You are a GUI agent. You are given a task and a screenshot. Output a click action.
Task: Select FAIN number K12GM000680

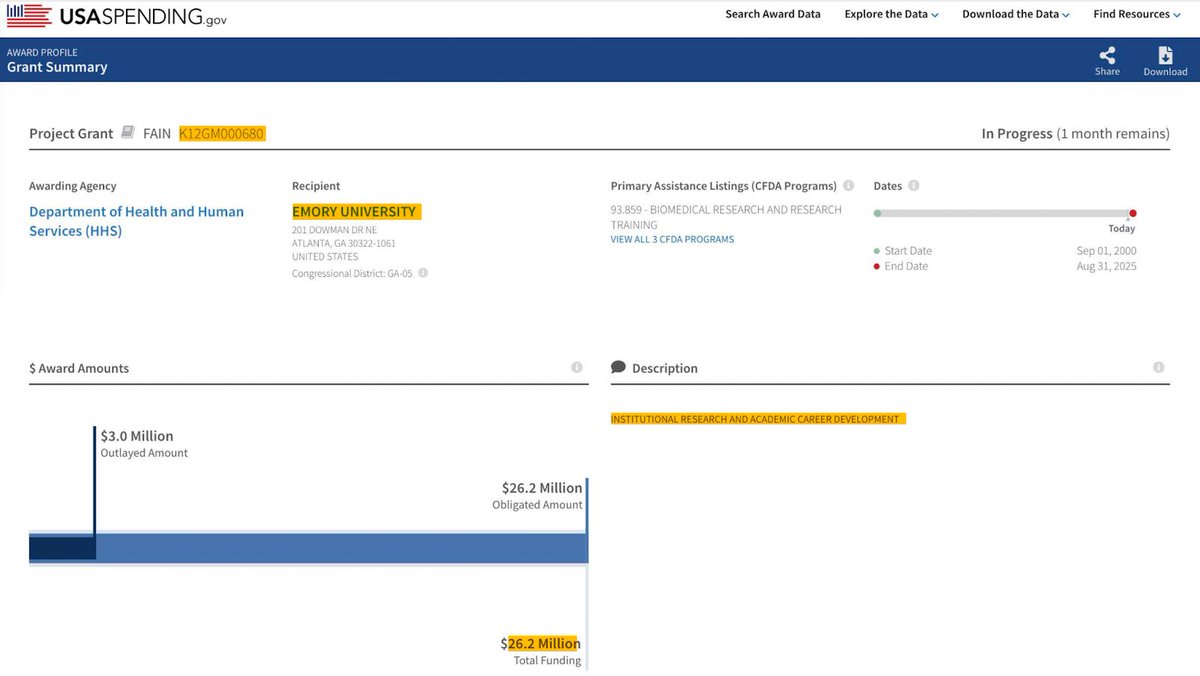coord(222,133)
